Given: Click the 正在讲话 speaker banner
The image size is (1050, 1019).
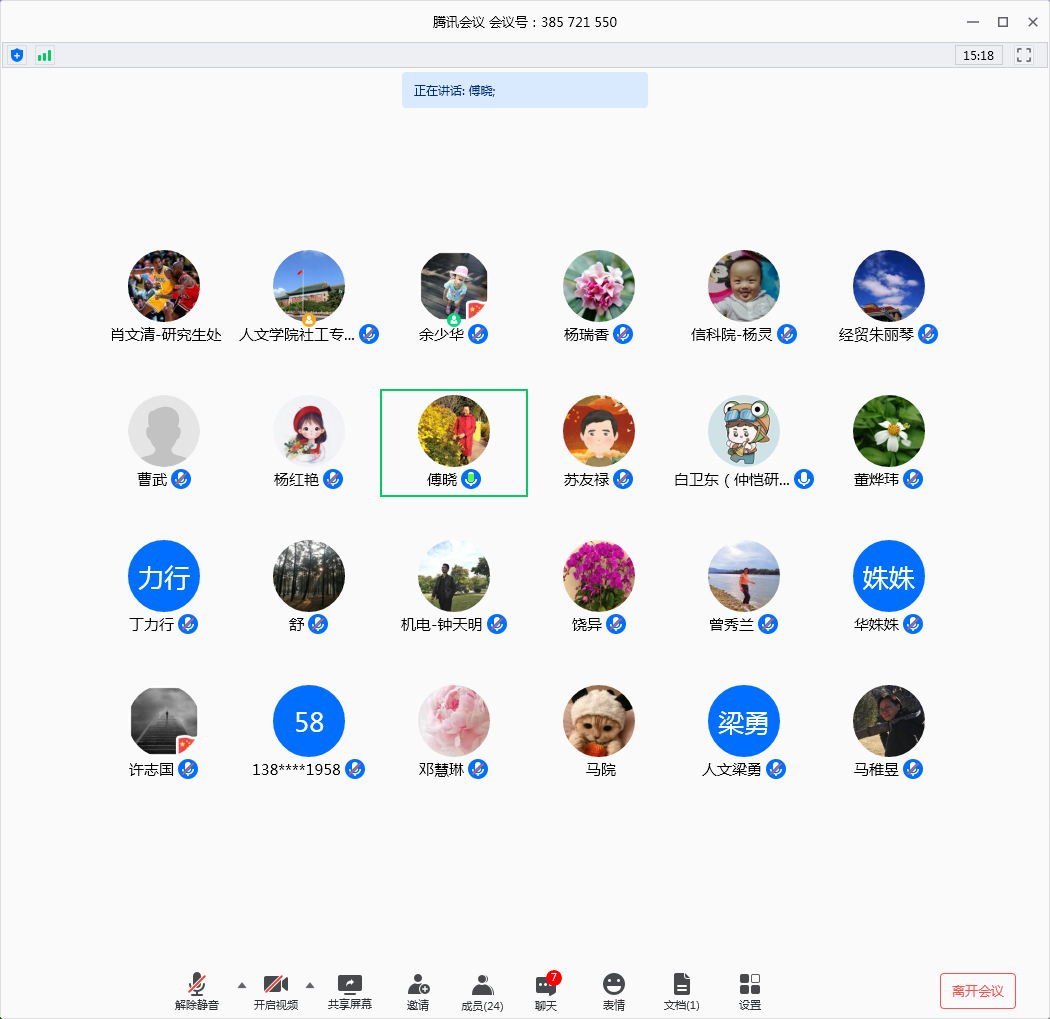Looking at the screenshot, I should click(524, 90).
